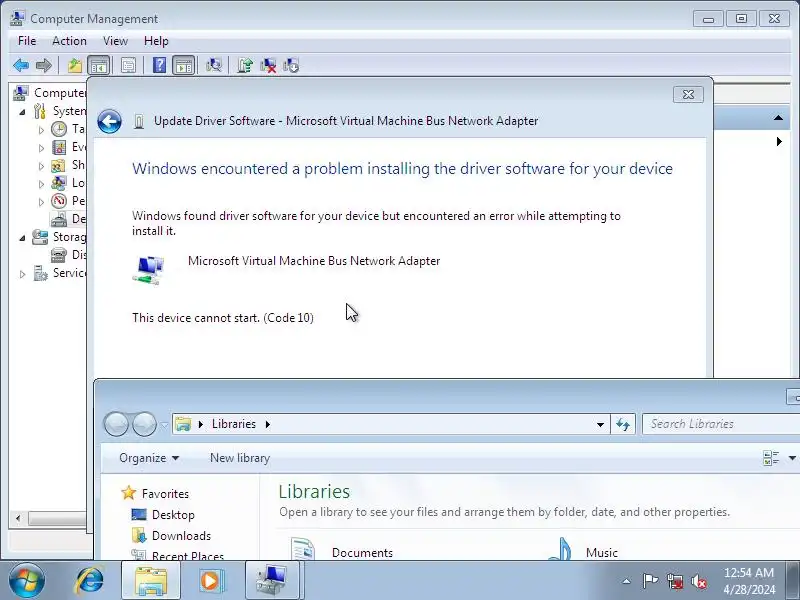Screen dimensions: 800x600
Task: Open the Action menu
Action: pos(69,41)
